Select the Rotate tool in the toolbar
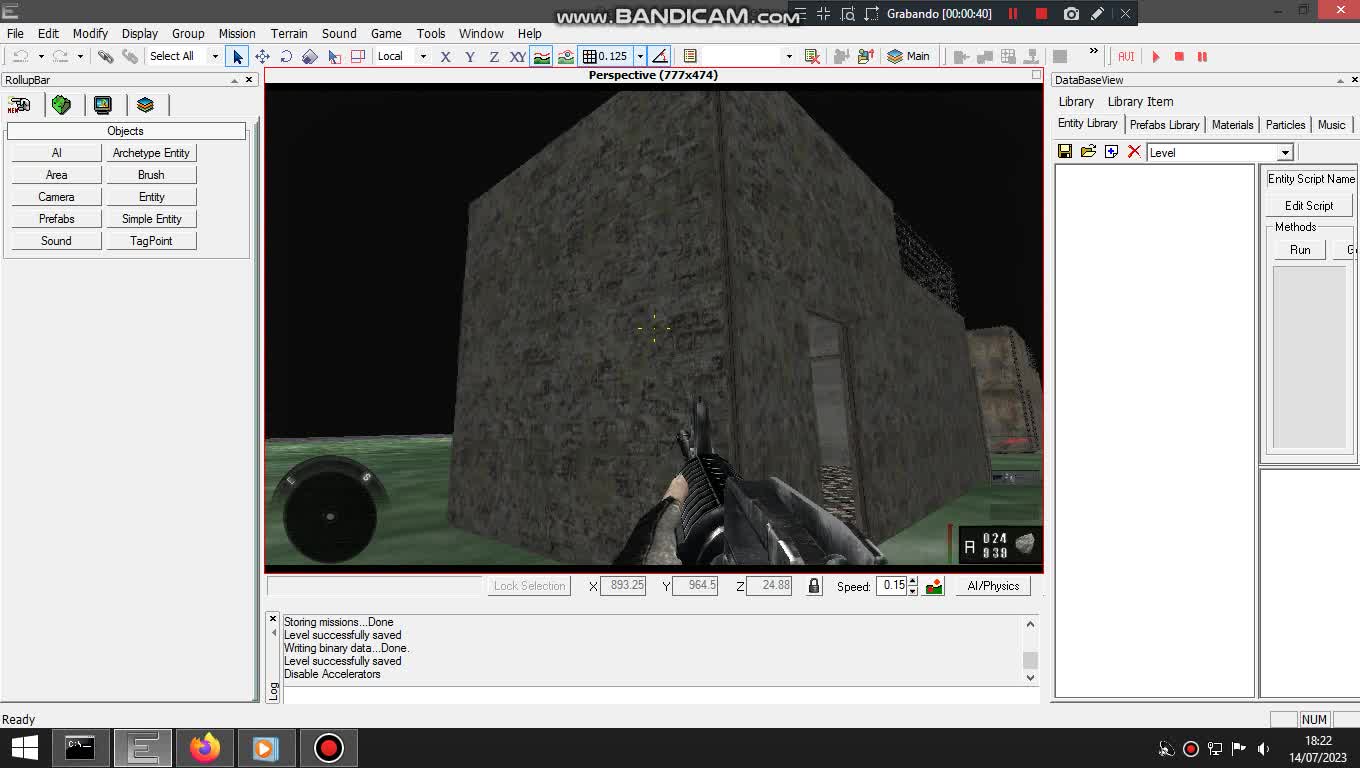 click(x=286, y=56)
